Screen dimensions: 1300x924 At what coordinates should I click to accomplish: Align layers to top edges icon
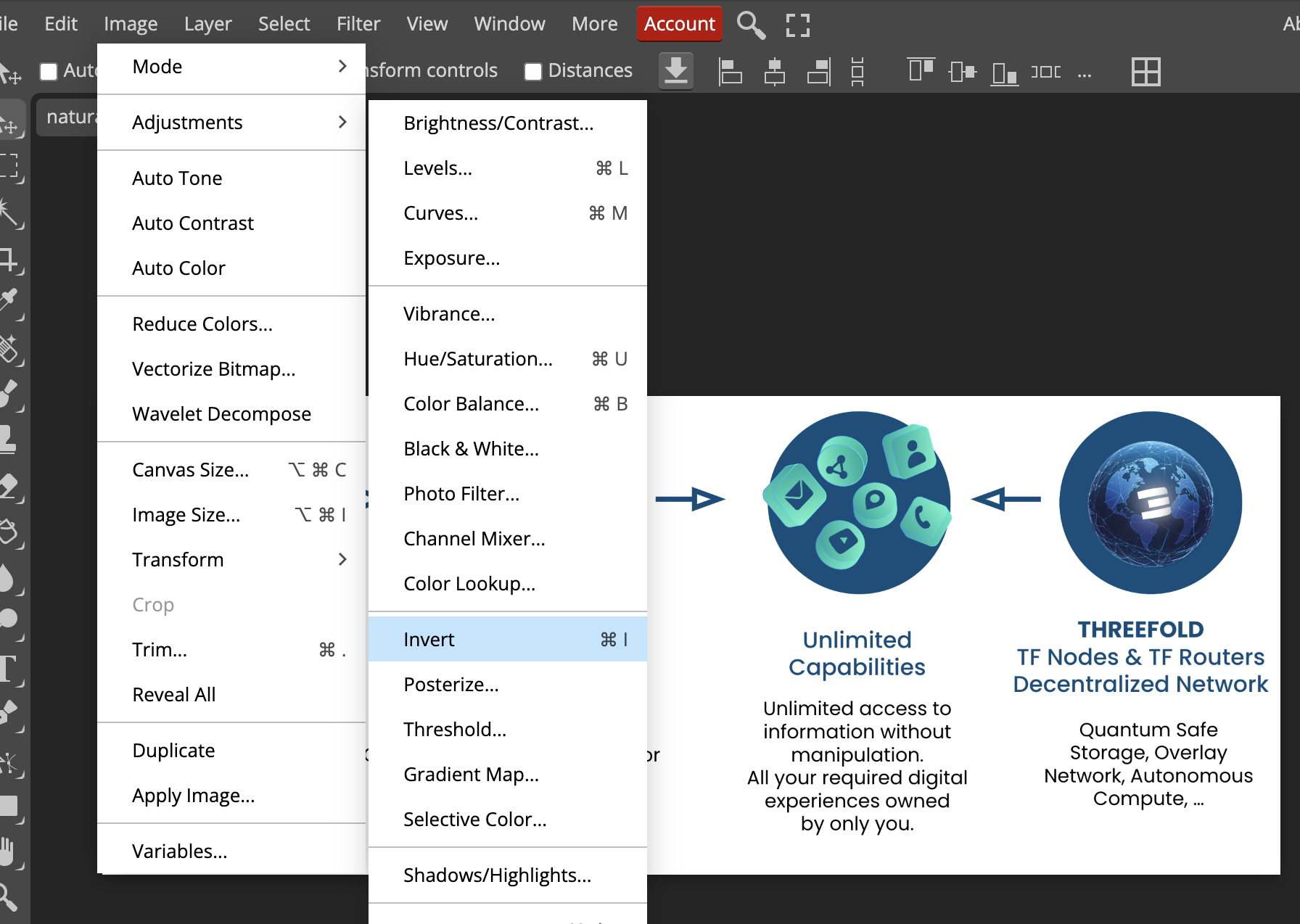click(x=921, y=70)
